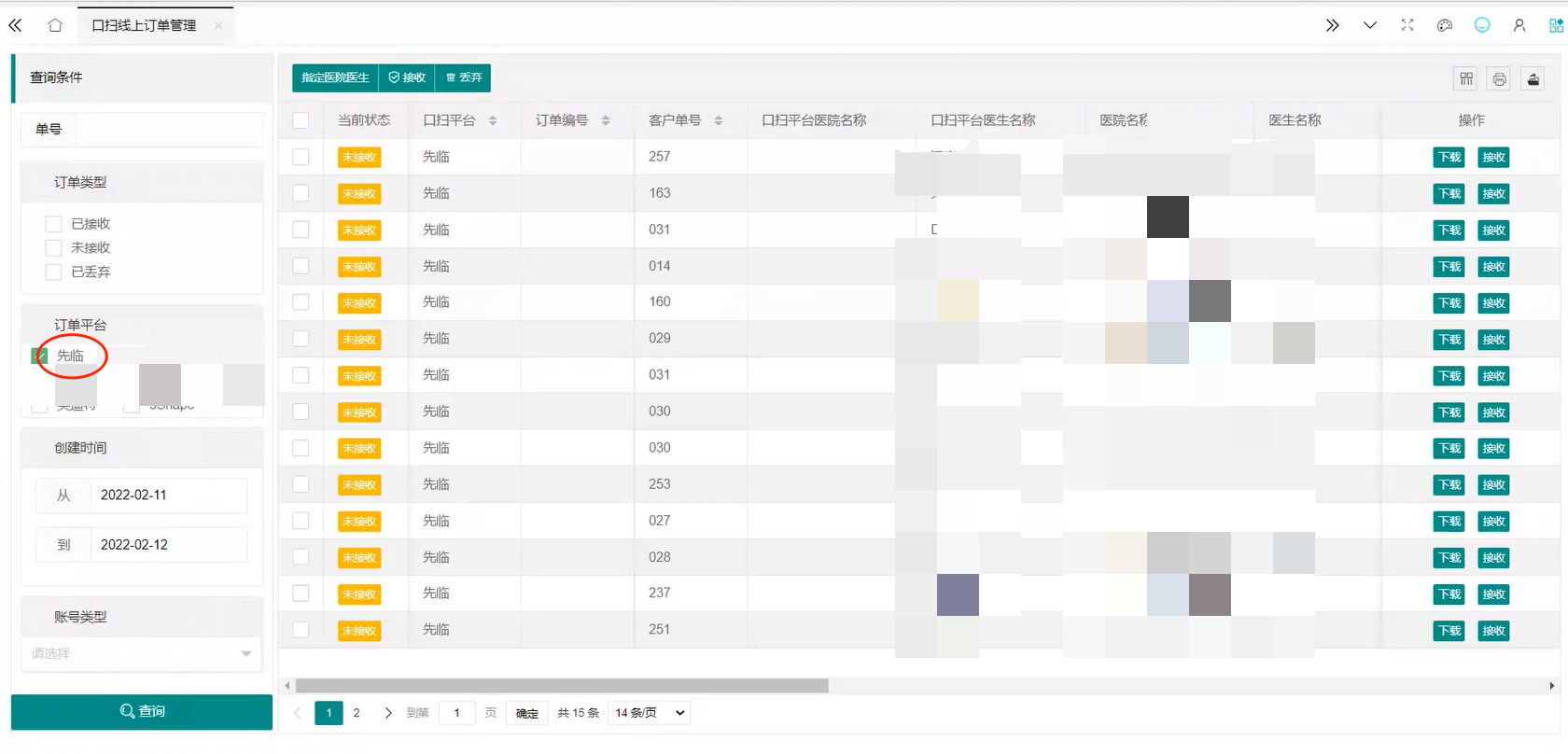Open the 账号类型 dropdown
This screenshot has height=754, width=1568.
(141, 653)
